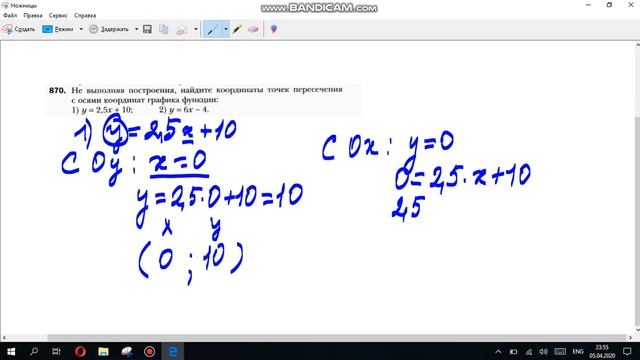Click the scroll up arrow
Image resolution: width=640 pixels, height=360 pixels.
(x=637, y=44)
